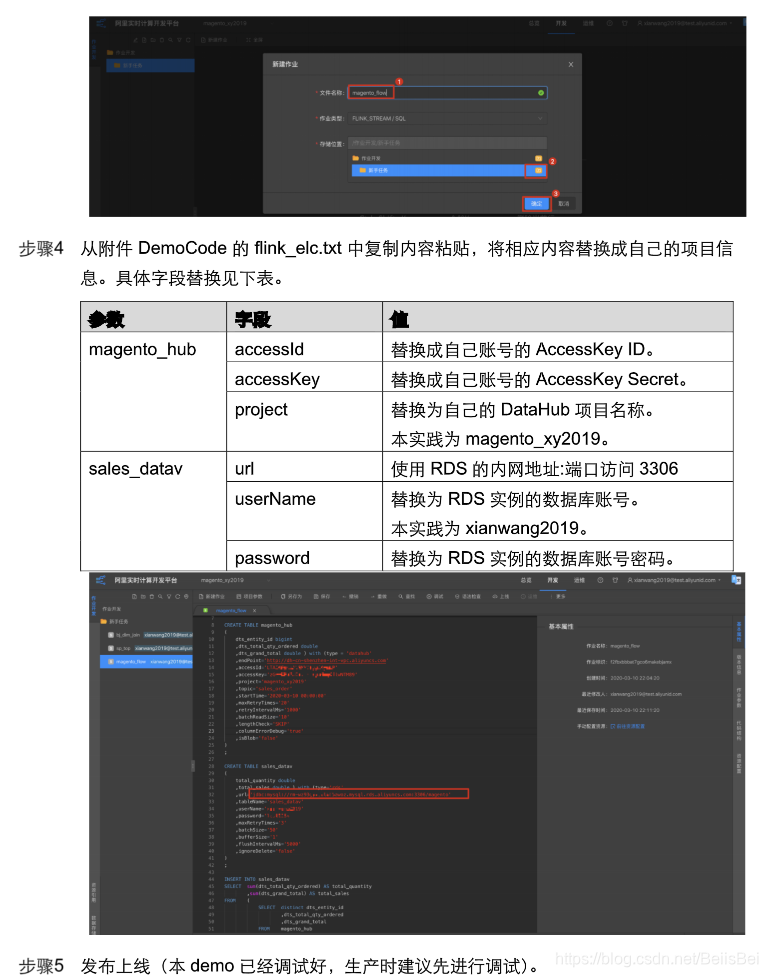Screen dimensions: 768x977
Task: Open the 基本属性 right sidebar tab
Action: click(739, 631)
